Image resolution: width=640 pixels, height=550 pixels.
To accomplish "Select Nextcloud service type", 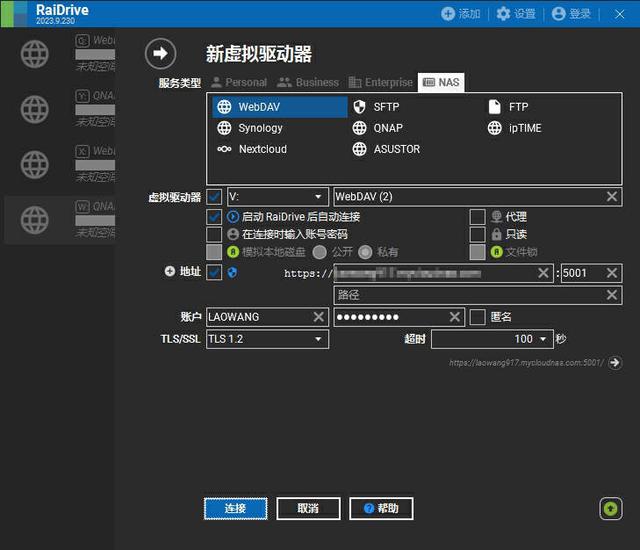I will pos(252,149).
